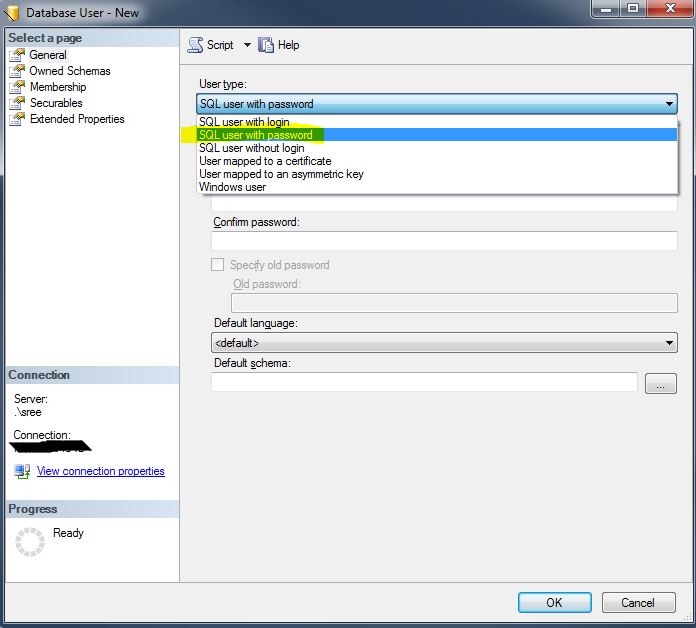This screenshot has width=696, height=628.
Task: Click the connection properties icon
Action: [x=22, y=471]
